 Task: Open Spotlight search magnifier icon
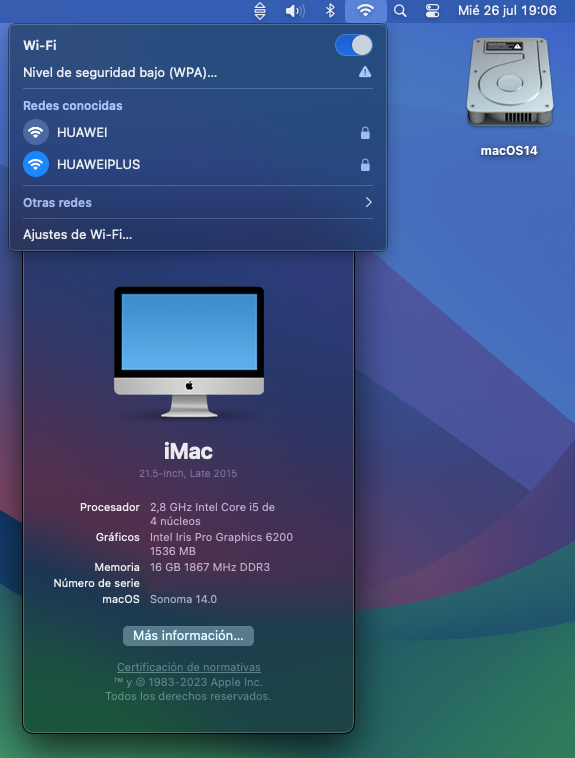pyautogui.click(x=400, y=11)
